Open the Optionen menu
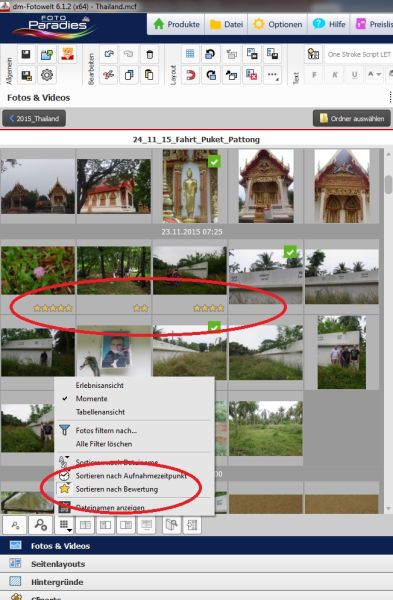 [x=277, y=24]
